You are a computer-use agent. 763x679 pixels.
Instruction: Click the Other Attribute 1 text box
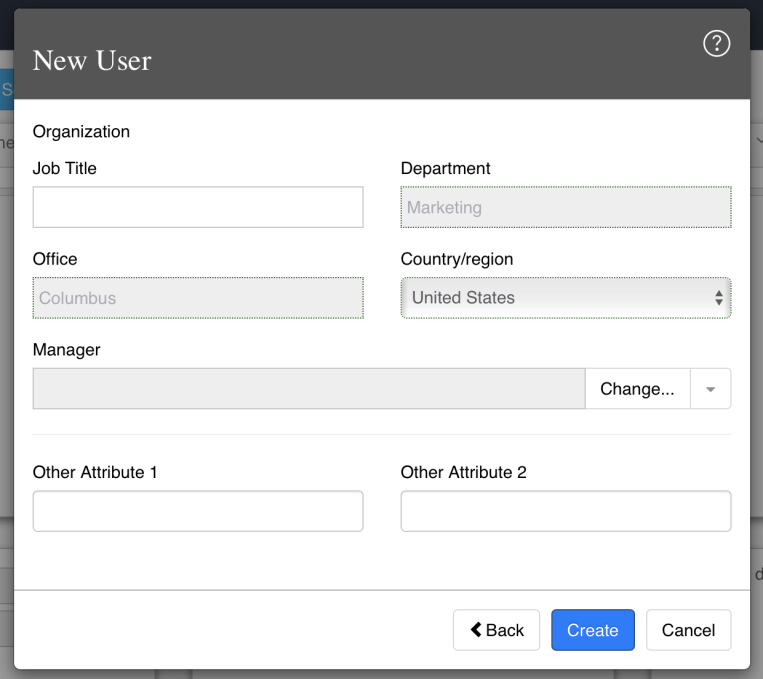click(x=198, y=511)
